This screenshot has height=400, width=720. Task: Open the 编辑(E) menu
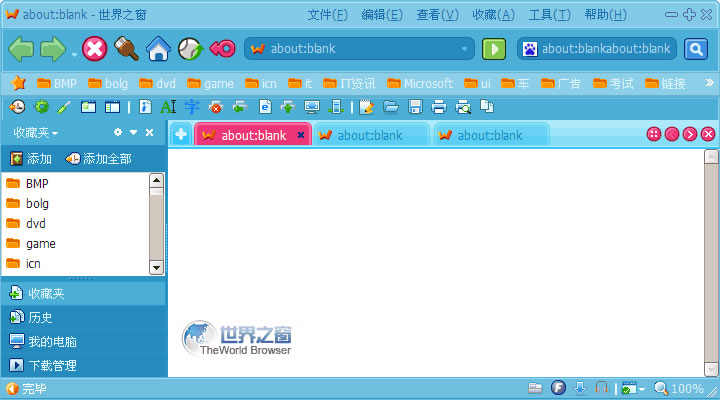pos(382,15)
